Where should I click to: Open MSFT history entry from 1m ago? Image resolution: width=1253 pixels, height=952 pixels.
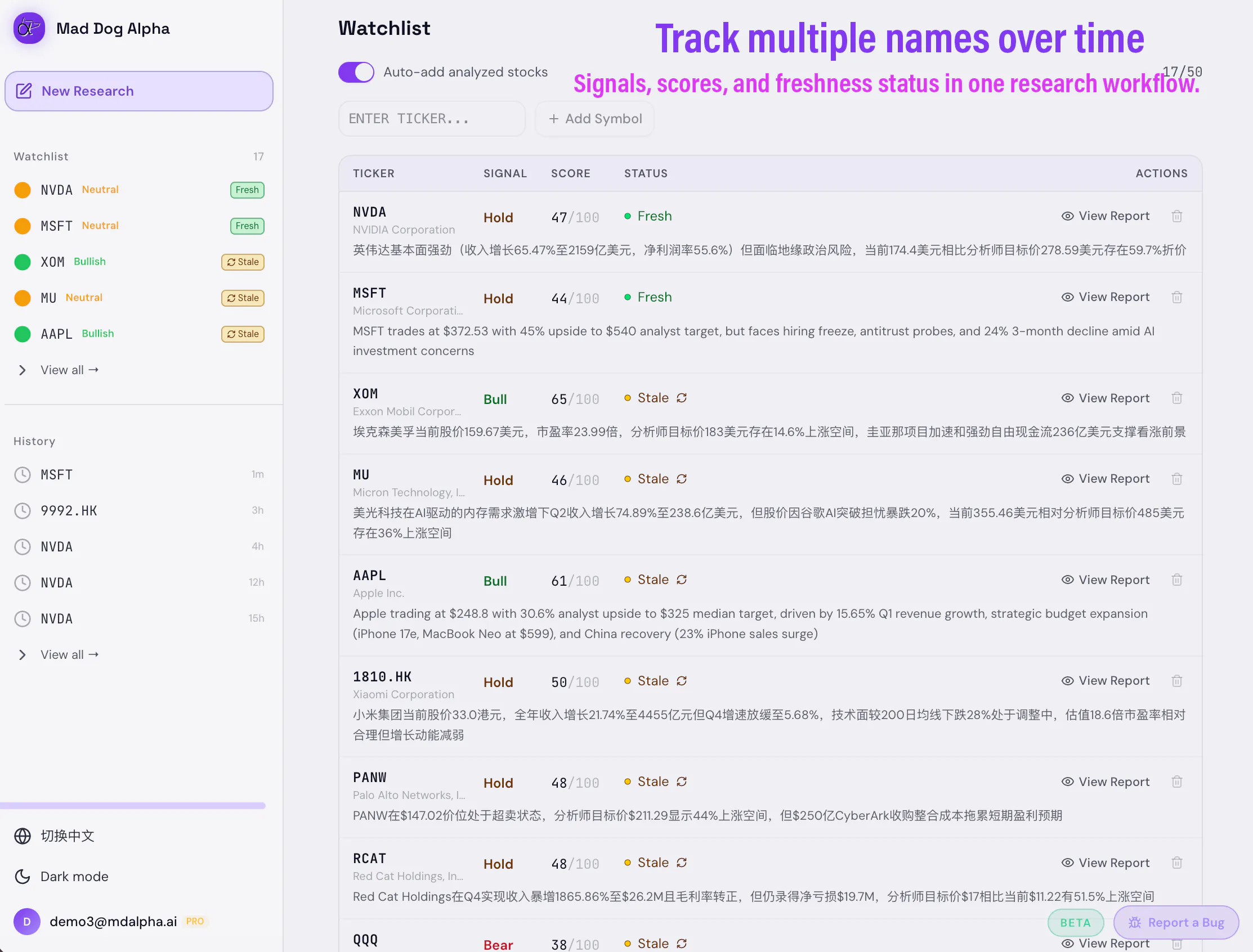click(x=139, y=475)
